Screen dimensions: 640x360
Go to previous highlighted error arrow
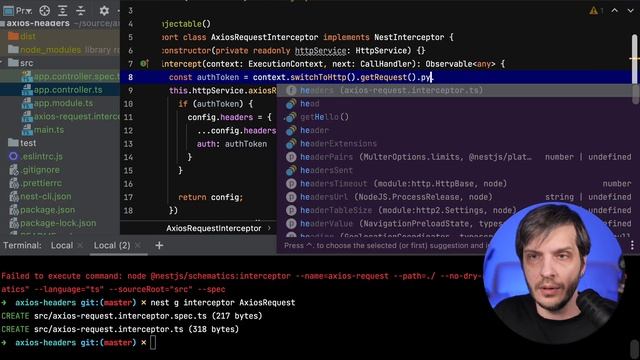point(614,11)
